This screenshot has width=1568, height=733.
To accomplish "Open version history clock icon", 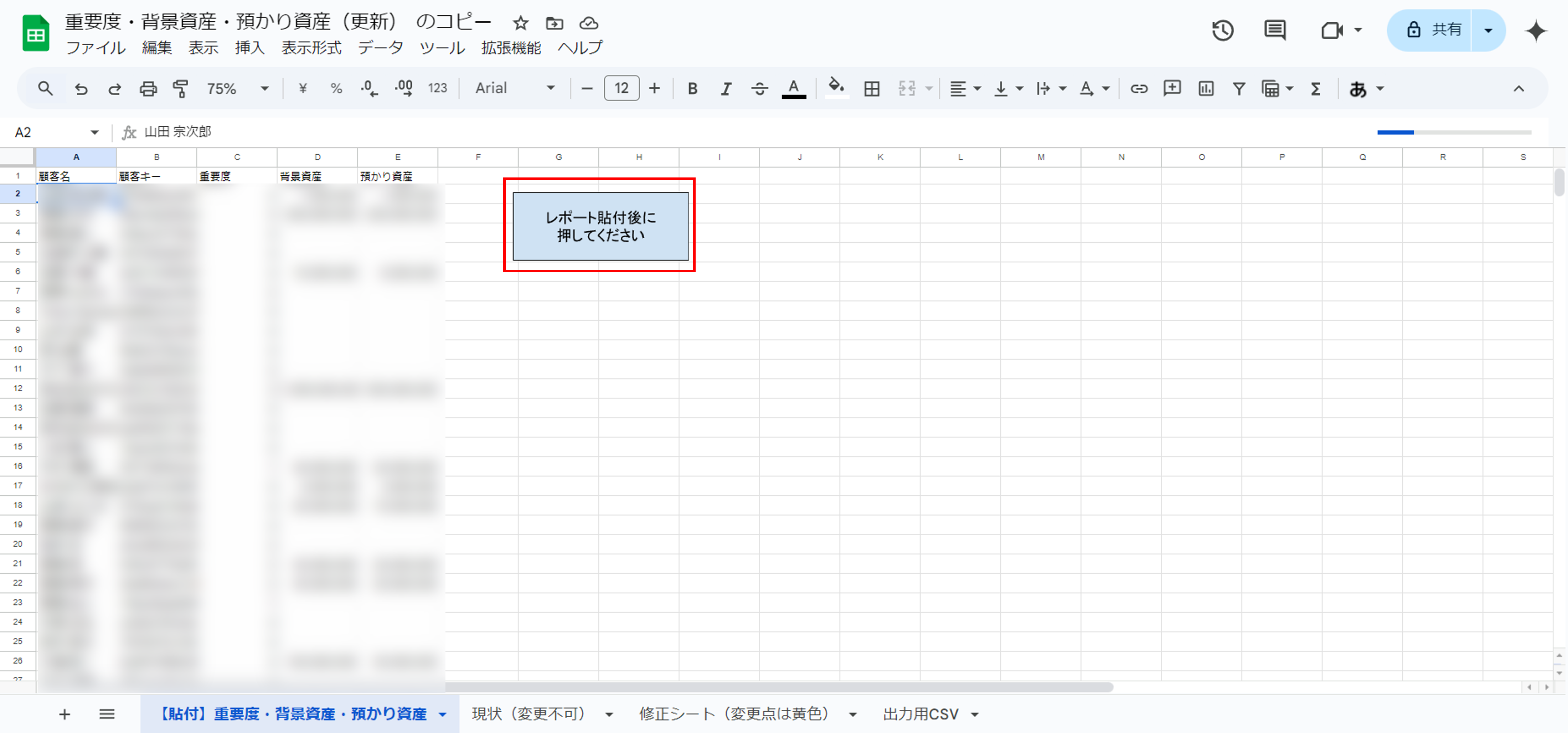I will 1222,30.
